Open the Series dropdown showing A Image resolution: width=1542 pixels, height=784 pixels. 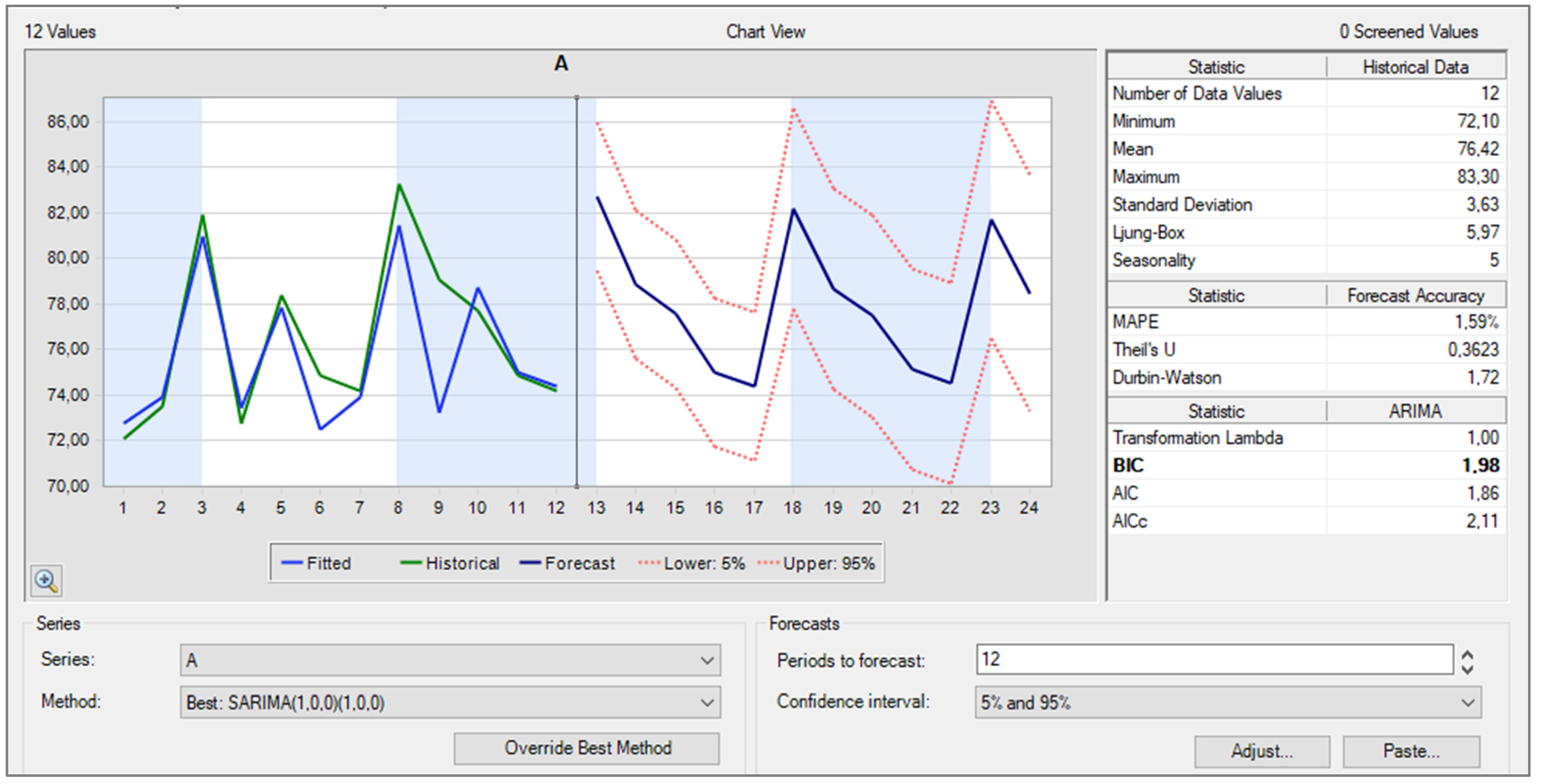click(450, 660)
